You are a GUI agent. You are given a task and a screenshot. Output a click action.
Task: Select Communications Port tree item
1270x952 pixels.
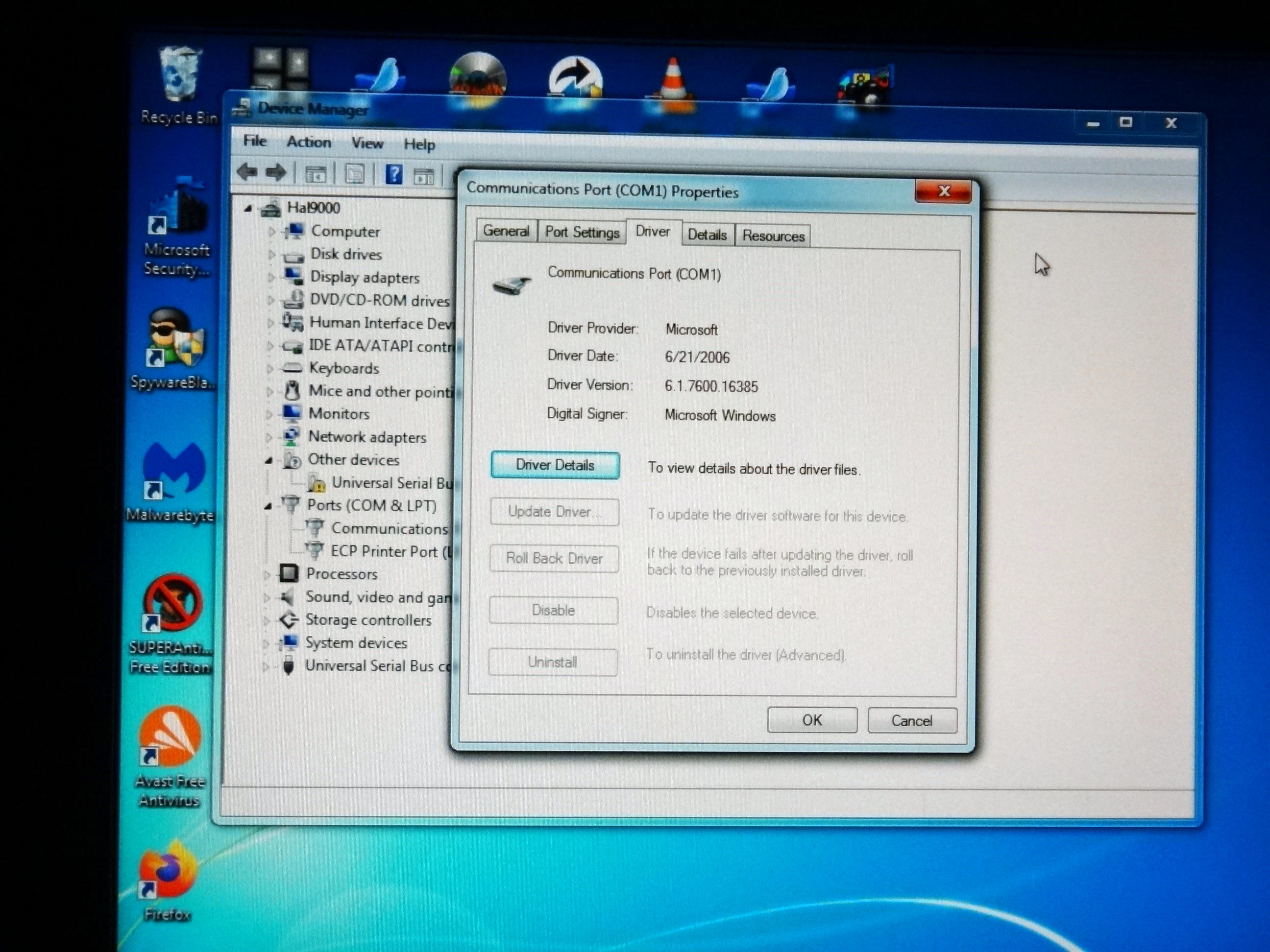coord(389,528)
